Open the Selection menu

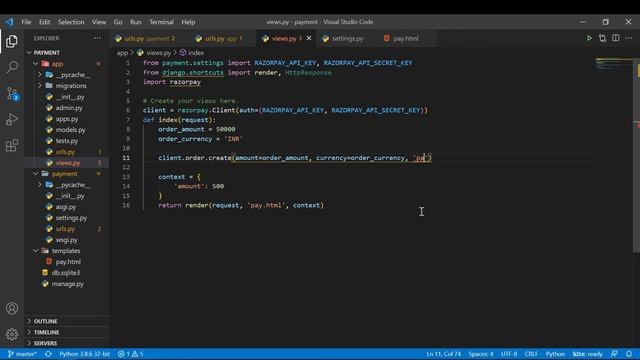coord(71,22)
